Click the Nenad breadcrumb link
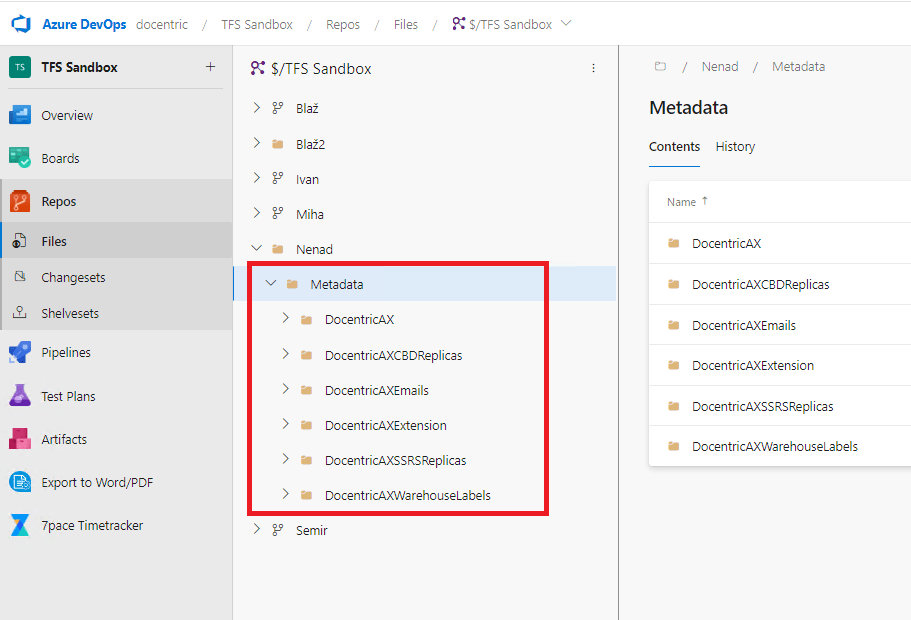Viewport: 911px width, 620px height. click(x=720, y=66)
